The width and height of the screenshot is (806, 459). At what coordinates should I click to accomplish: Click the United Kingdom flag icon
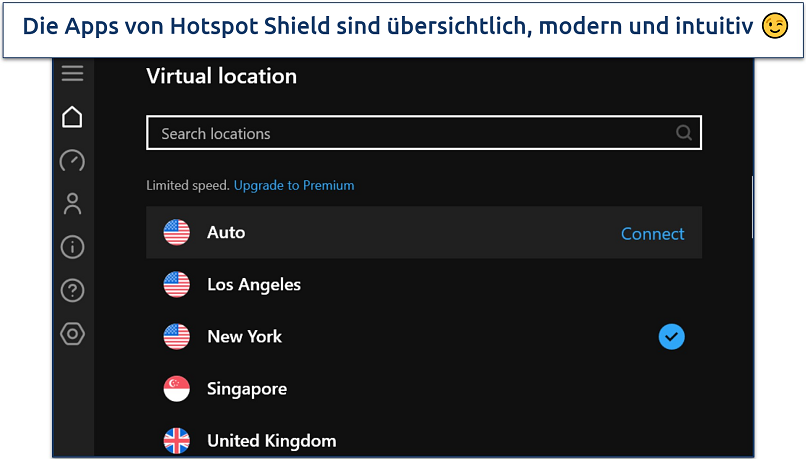pos(177,440)
